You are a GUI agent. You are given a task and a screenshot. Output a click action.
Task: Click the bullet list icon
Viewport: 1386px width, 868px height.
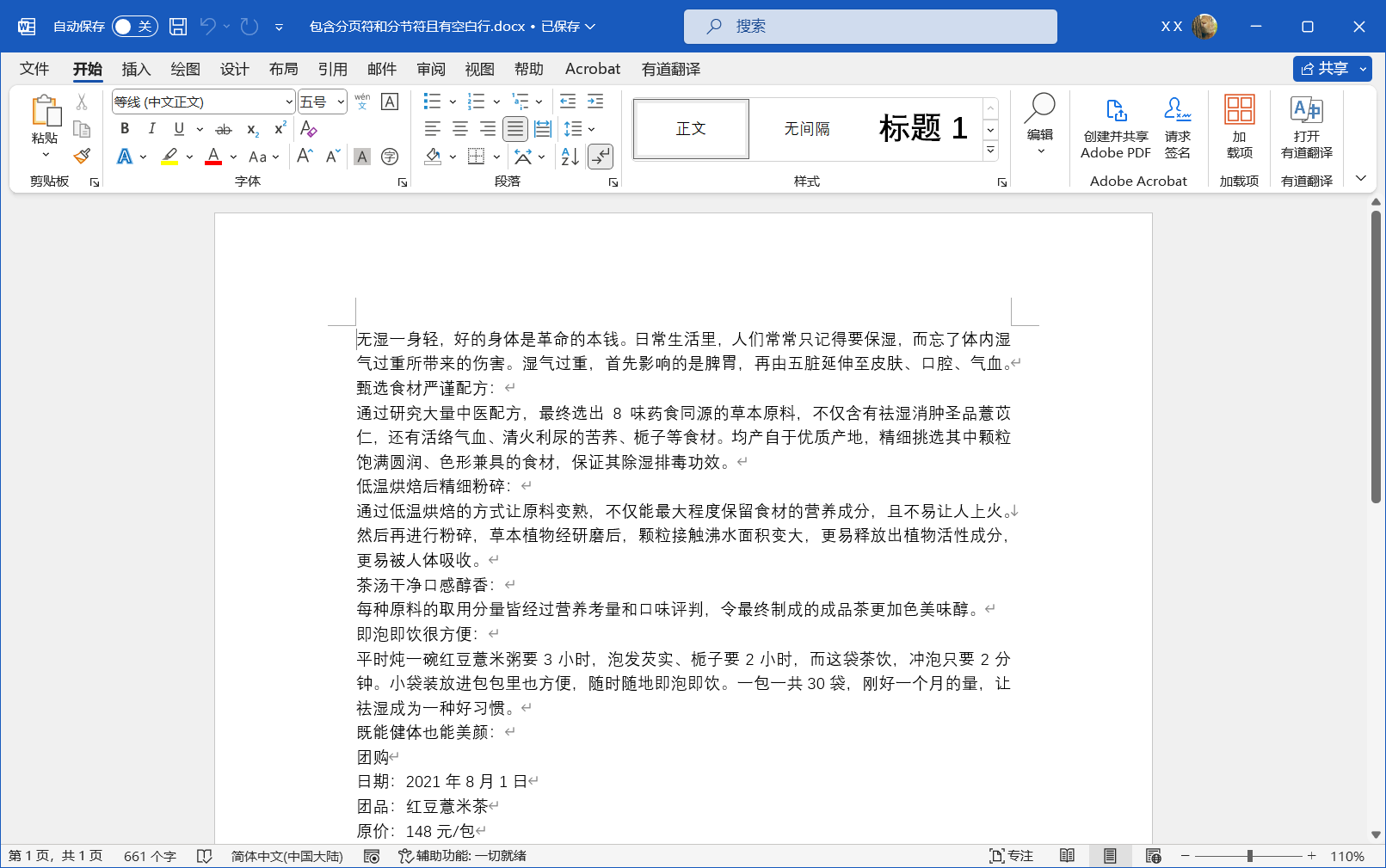click(432, 102)
